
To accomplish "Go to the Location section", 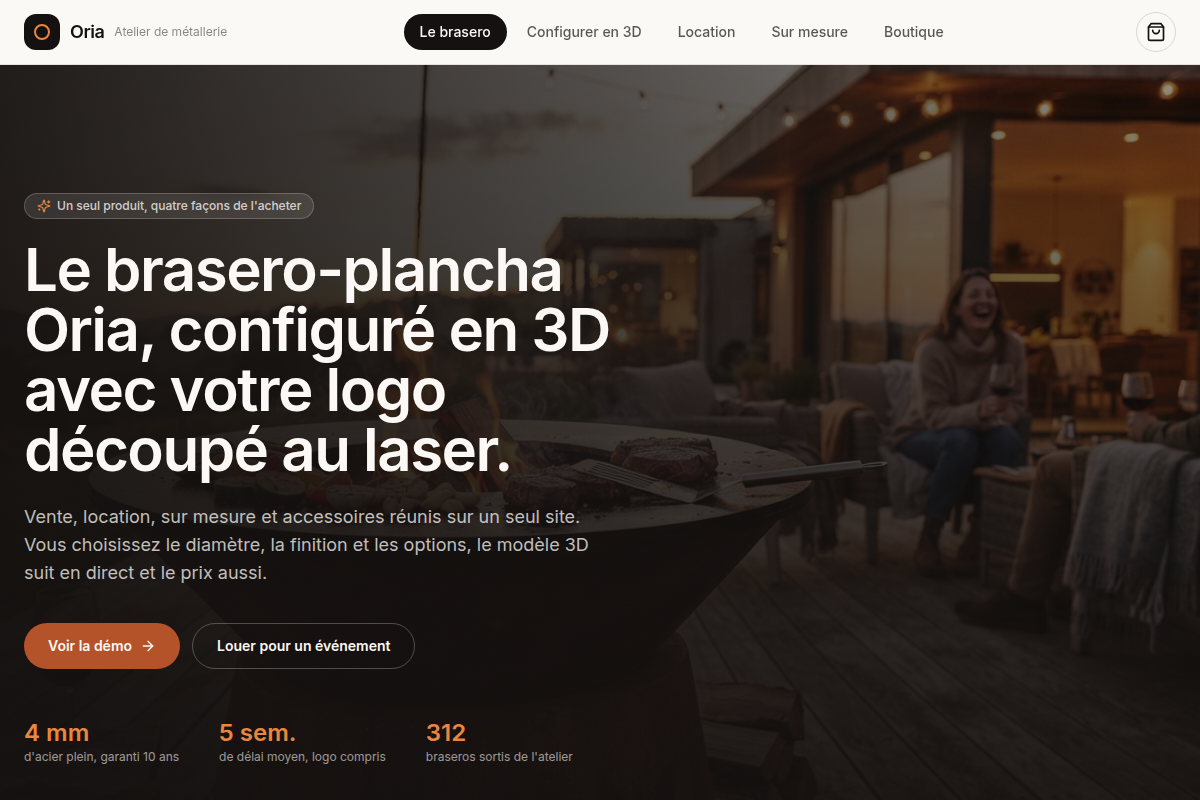I will [x=706, y=32].
